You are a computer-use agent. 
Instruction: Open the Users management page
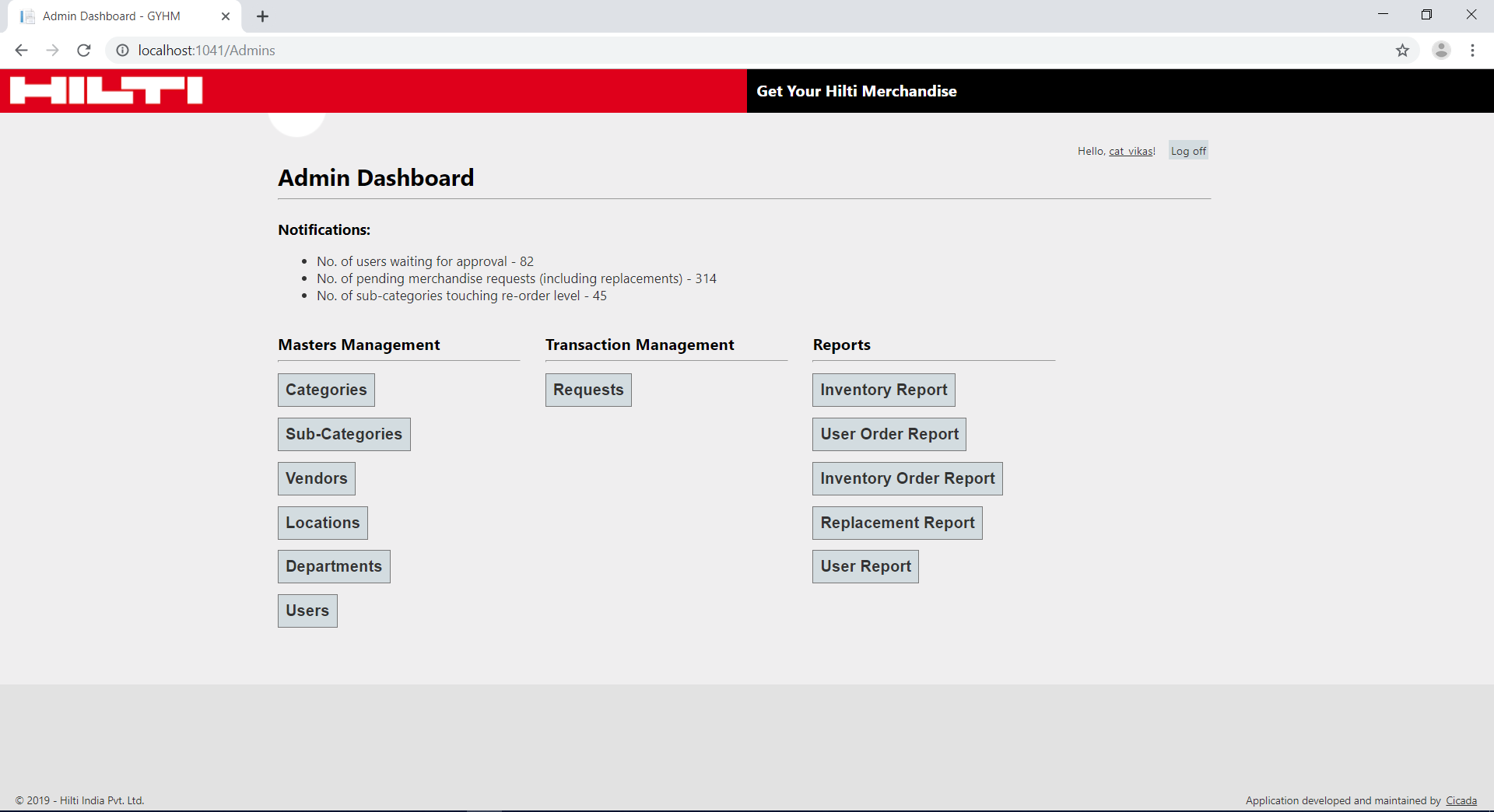point(307,611)
